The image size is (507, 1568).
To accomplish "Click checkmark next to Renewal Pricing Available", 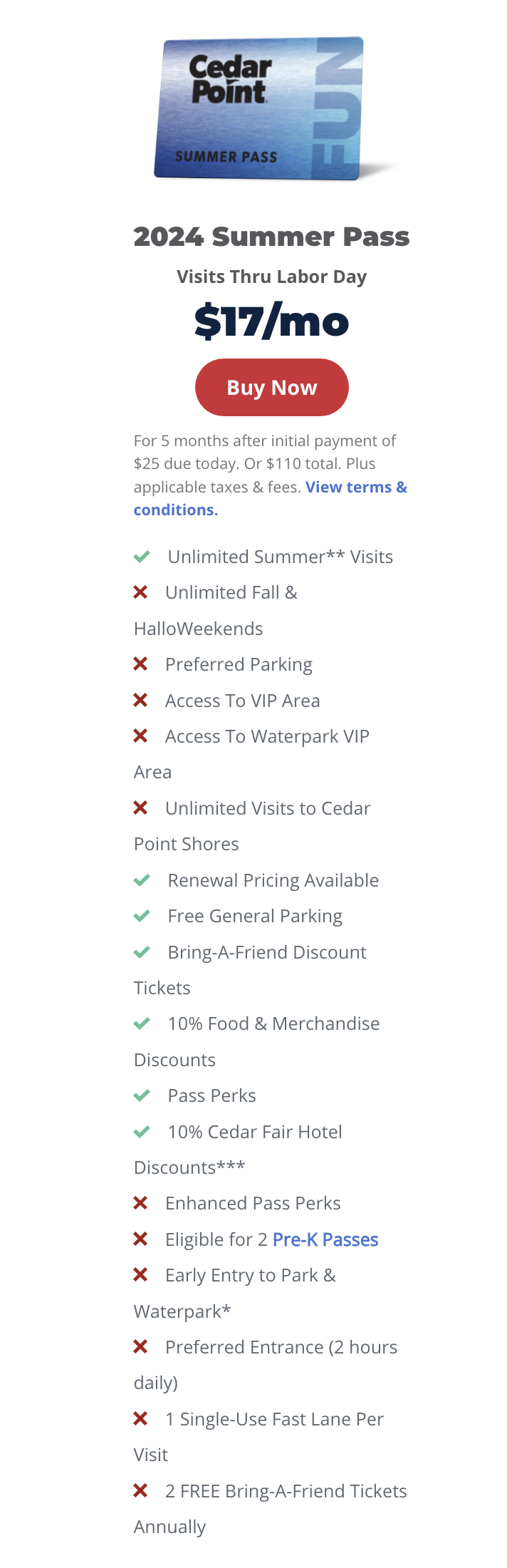I will 142,880.
